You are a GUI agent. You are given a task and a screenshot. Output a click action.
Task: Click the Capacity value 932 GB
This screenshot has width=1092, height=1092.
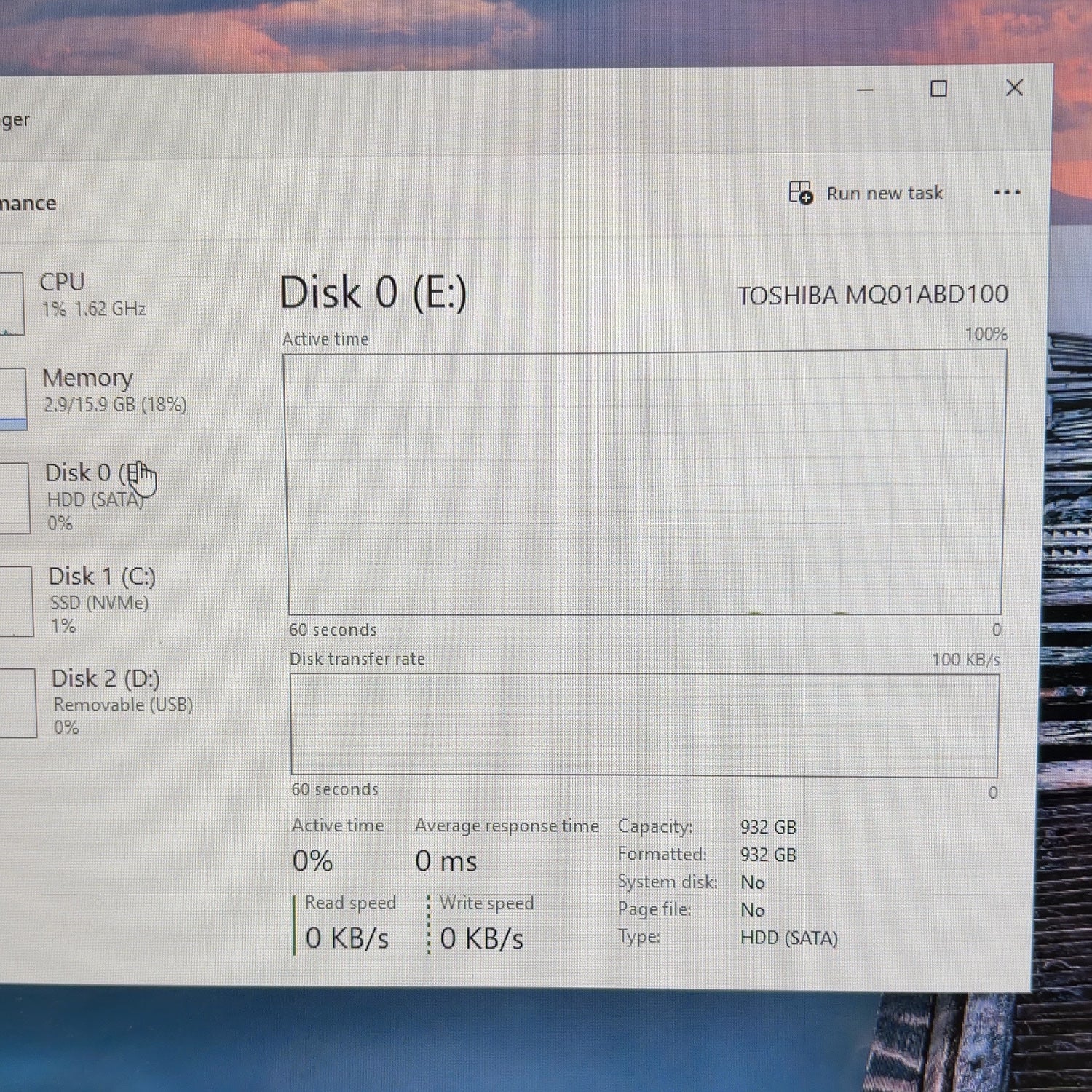click(x=768, y=828)
